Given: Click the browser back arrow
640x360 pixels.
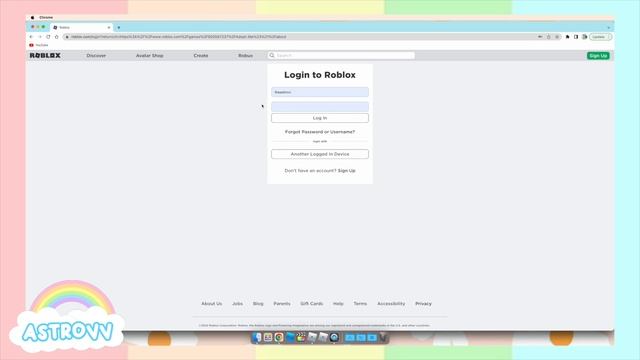Looking at the screenshot, I should tap(31, 37).
